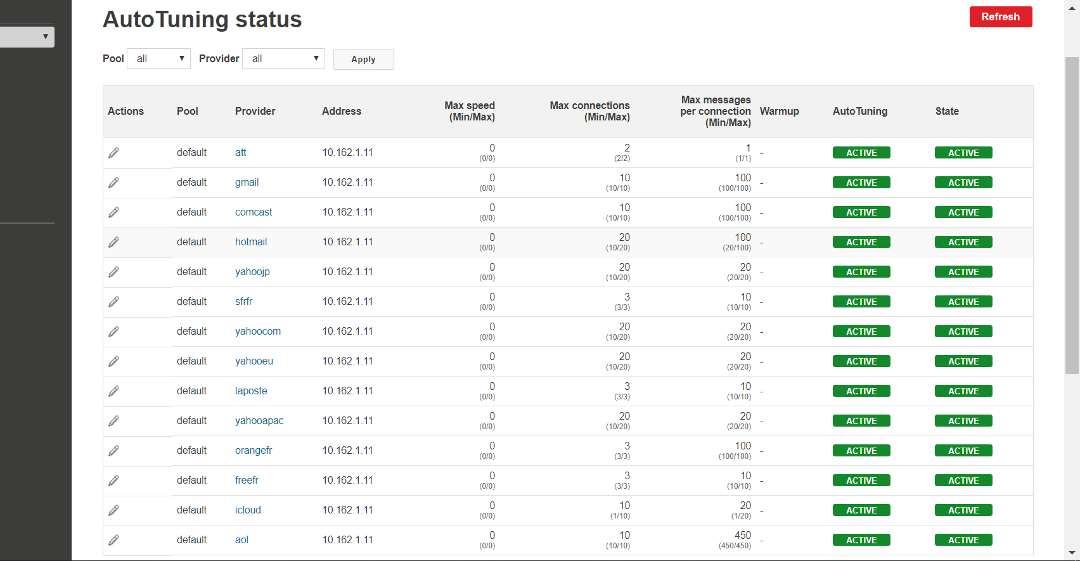Toggle State ACTIVE badge for gmail
Screen dimensions: 1080x561
(x=963, y=183)
